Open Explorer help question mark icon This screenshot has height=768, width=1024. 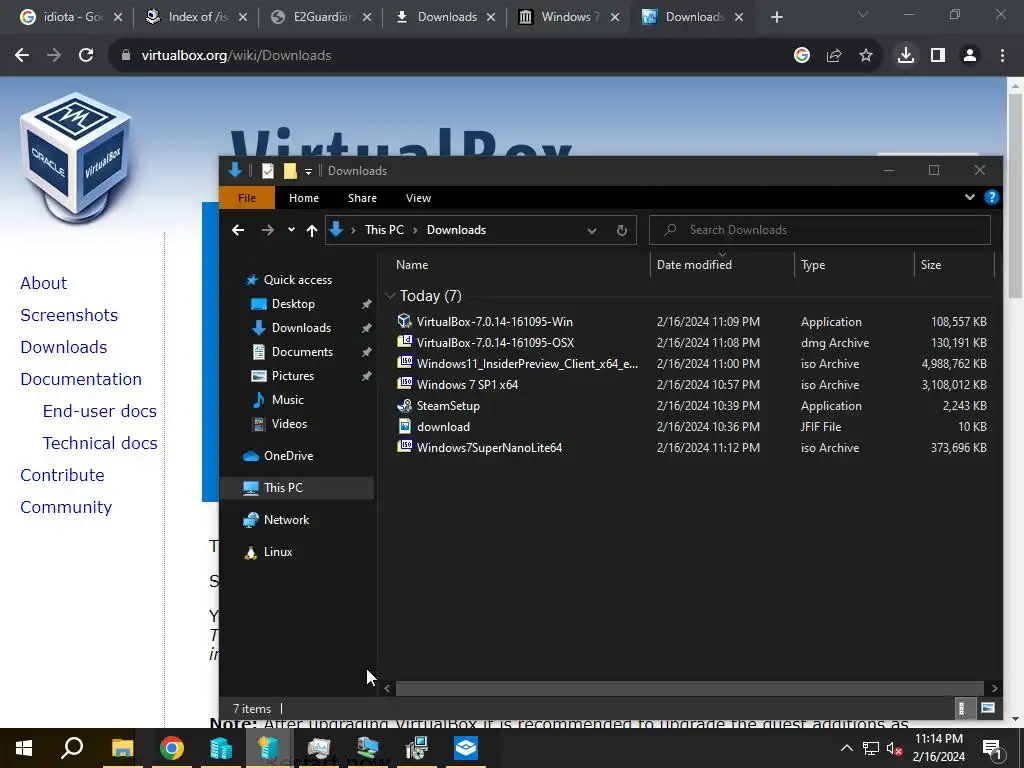click(x=991, y=197)
